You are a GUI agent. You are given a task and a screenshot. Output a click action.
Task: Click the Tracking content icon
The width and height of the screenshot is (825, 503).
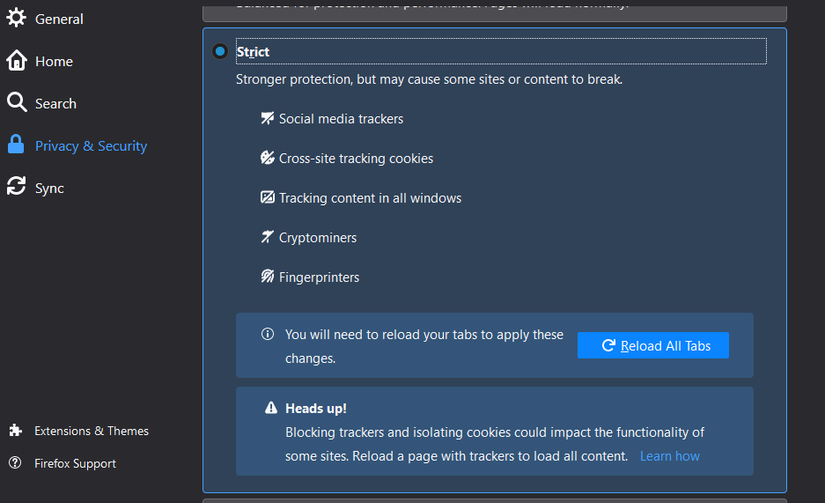coord(267,197)
